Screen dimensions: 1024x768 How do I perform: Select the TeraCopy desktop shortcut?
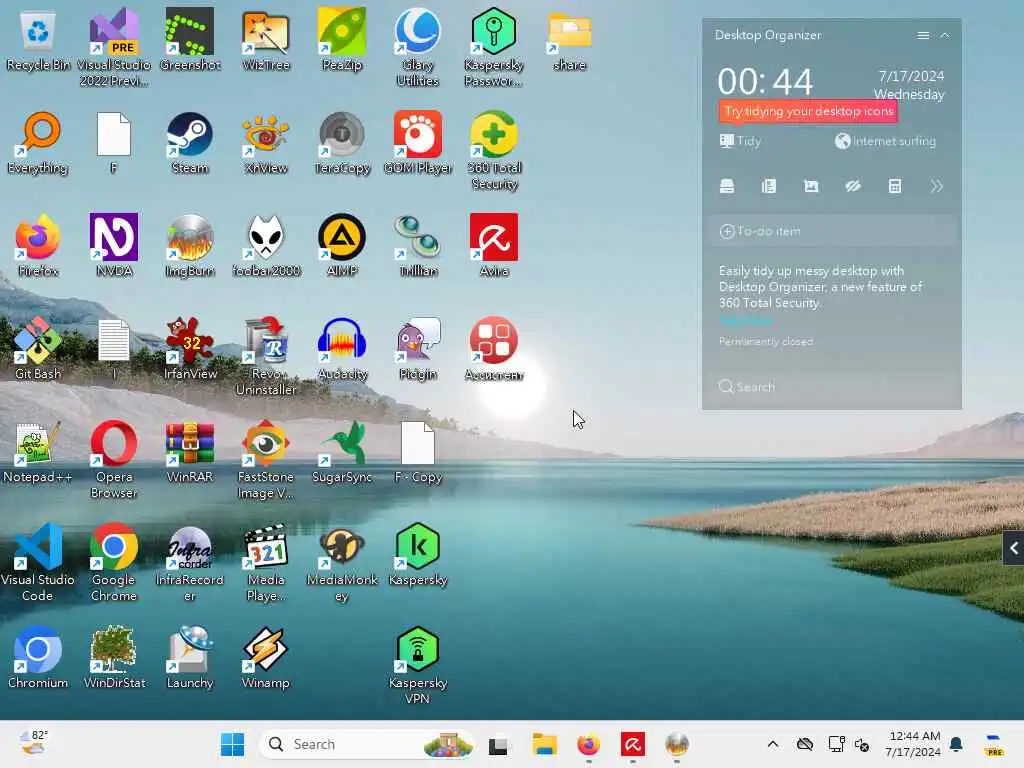tap(342, 142)
